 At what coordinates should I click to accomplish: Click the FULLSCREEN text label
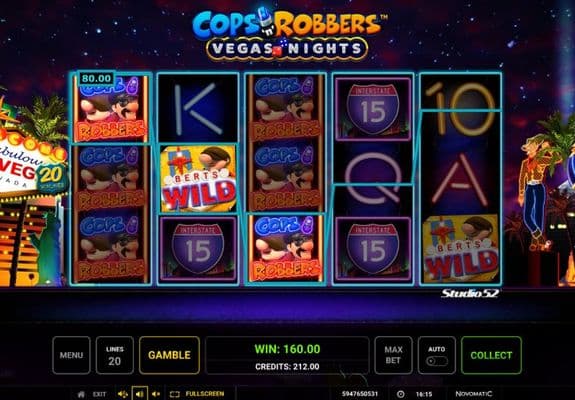point(205,394)
